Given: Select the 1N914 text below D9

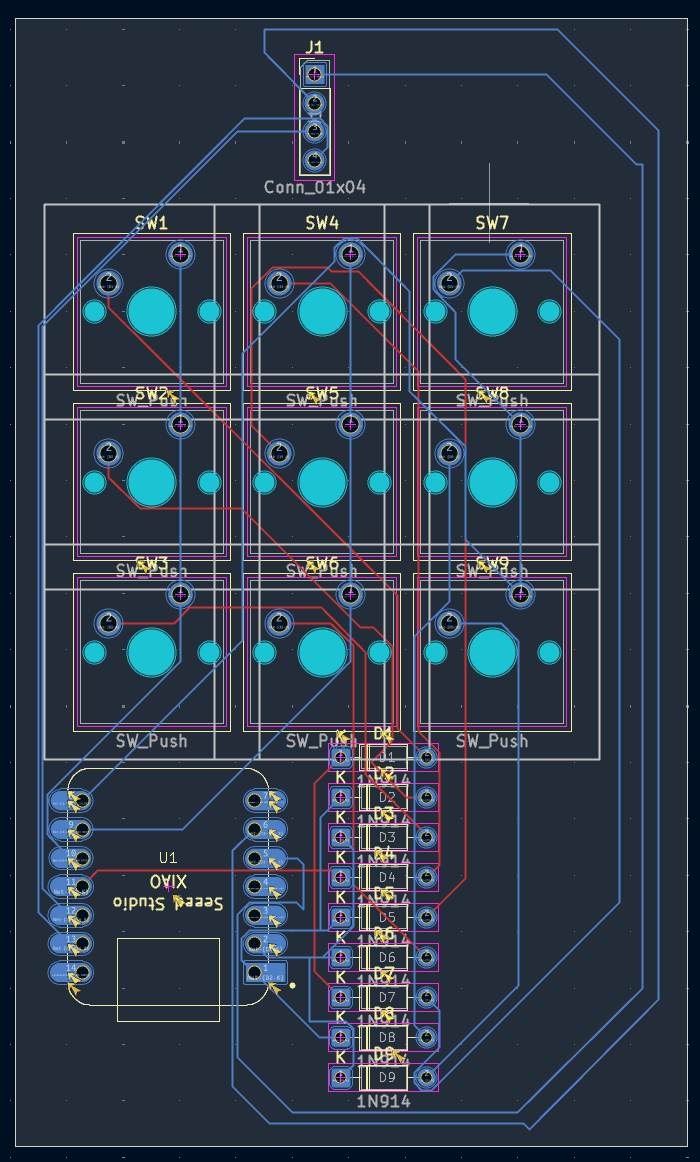Looking at the screenshot, I should tap(383, 1102).
